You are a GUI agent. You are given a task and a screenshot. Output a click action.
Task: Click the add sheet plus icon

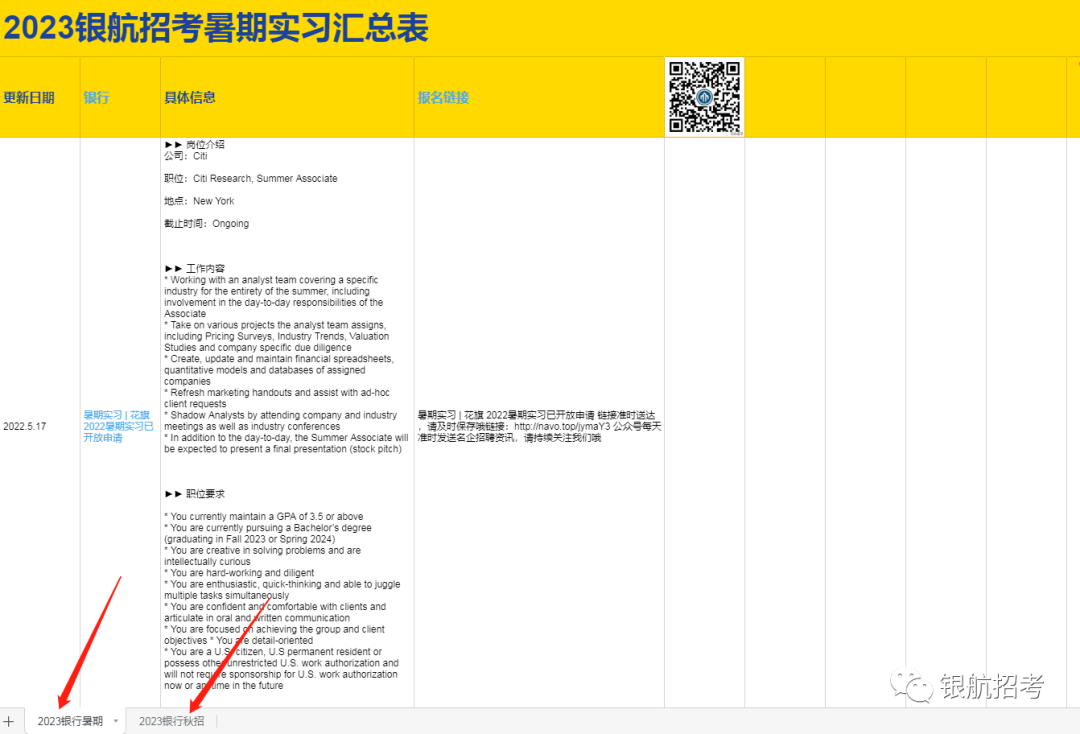coord(8,721)
